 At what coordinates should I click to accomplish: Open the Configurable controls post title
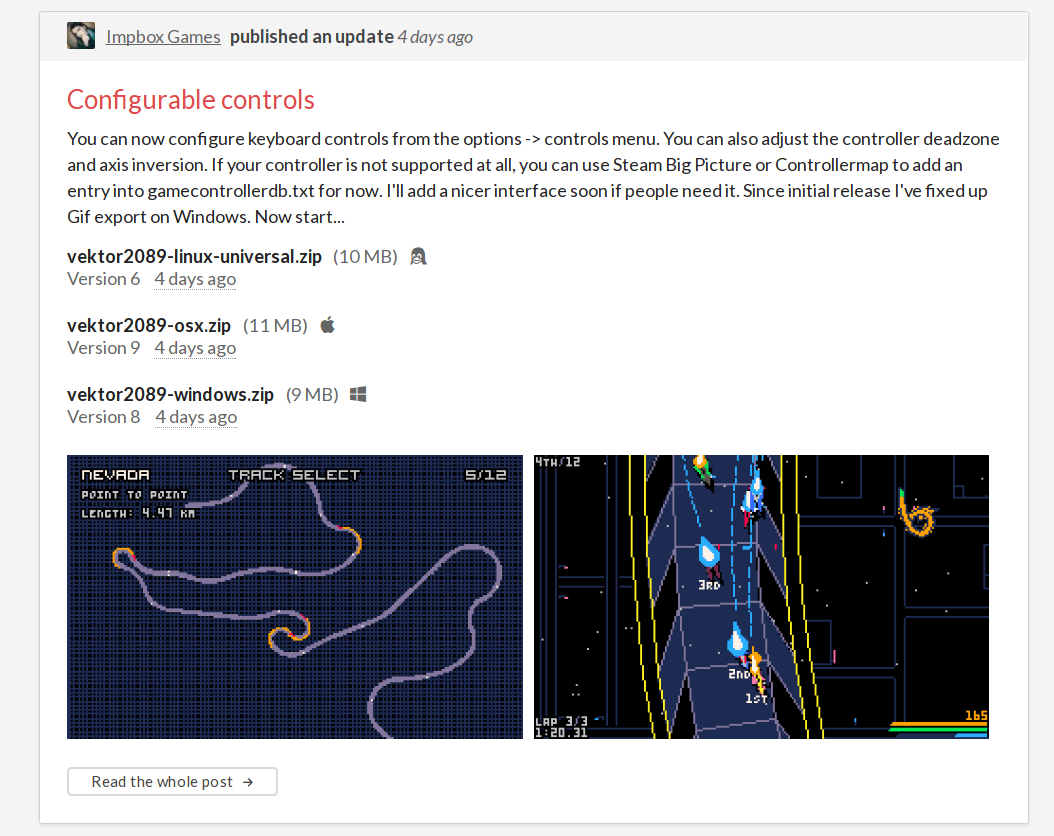tap(191, 99)
